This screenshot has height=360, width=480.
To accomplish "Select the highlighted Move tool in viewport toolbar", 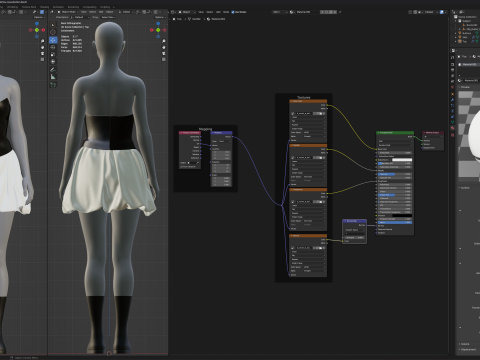I will 53,40.
